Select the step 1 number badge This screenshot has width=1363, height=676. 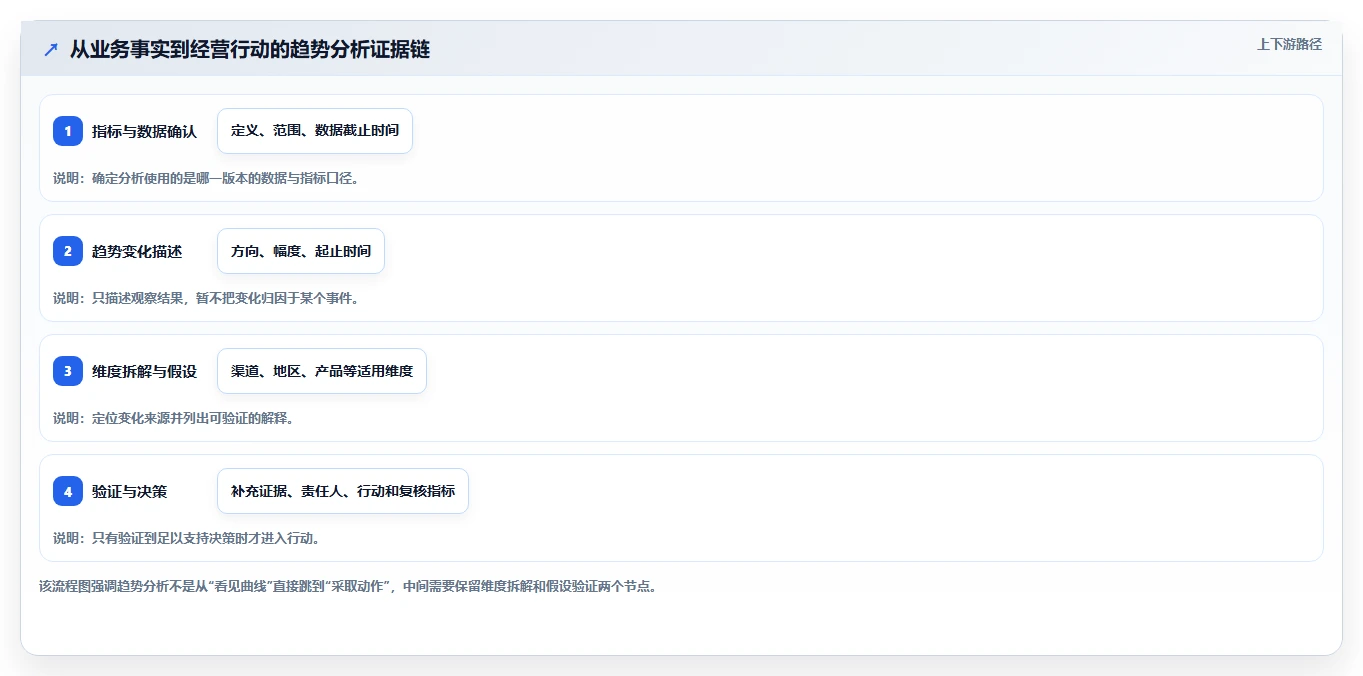[68, 131]
